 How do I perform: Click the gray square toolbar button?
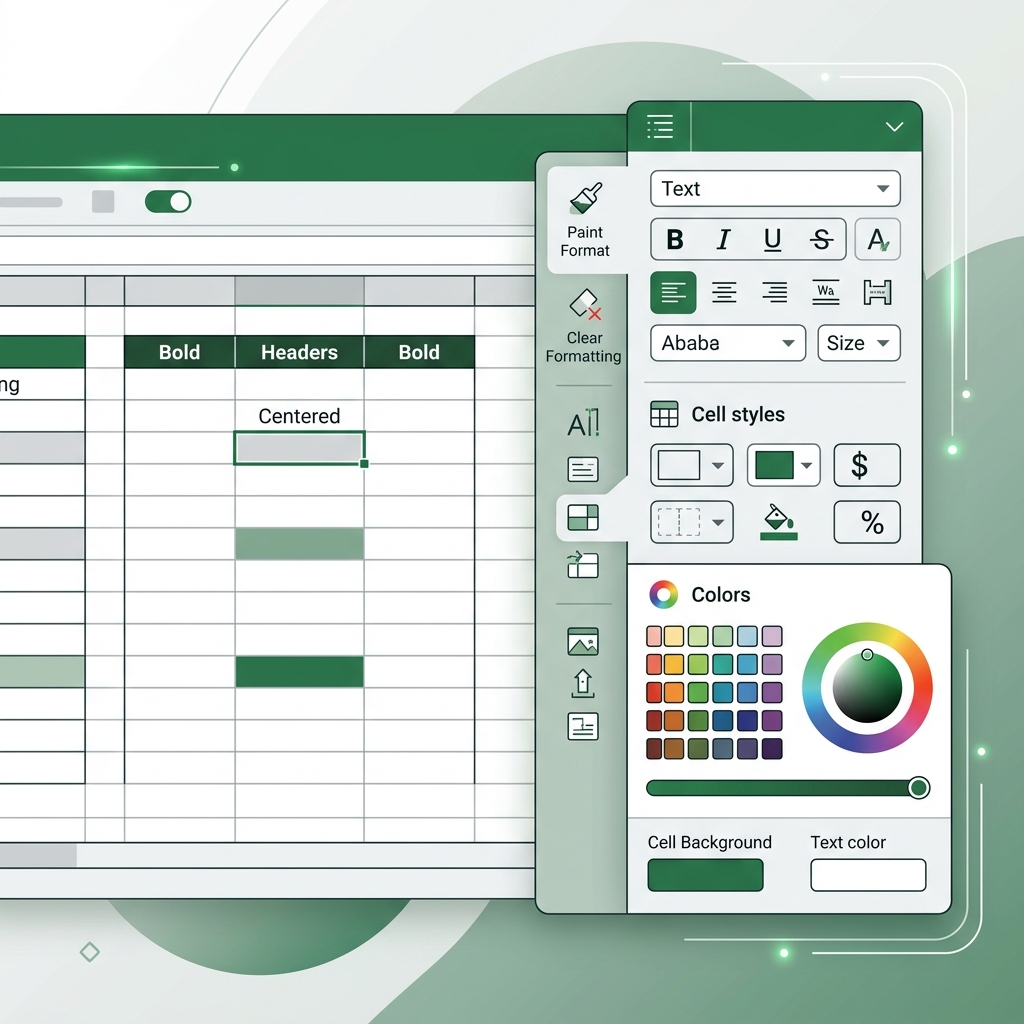click(x=103, y=202)
